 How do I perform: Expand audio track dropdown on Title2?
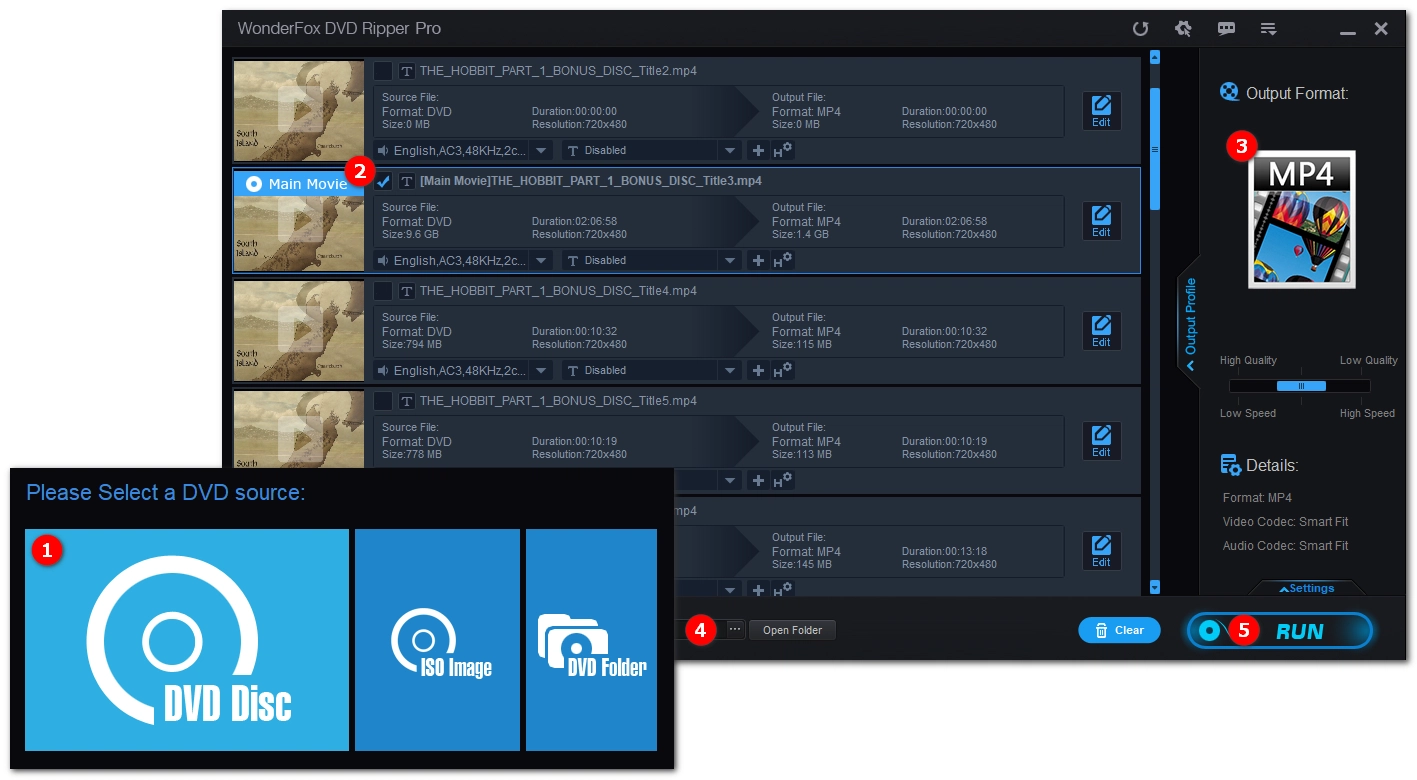[x=541, y=150]
